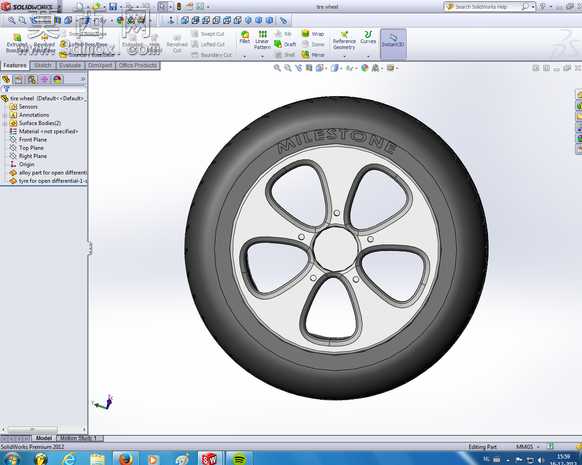Open ConfigurationManager tab icon
582x465 pixels.
click(32, 79)
